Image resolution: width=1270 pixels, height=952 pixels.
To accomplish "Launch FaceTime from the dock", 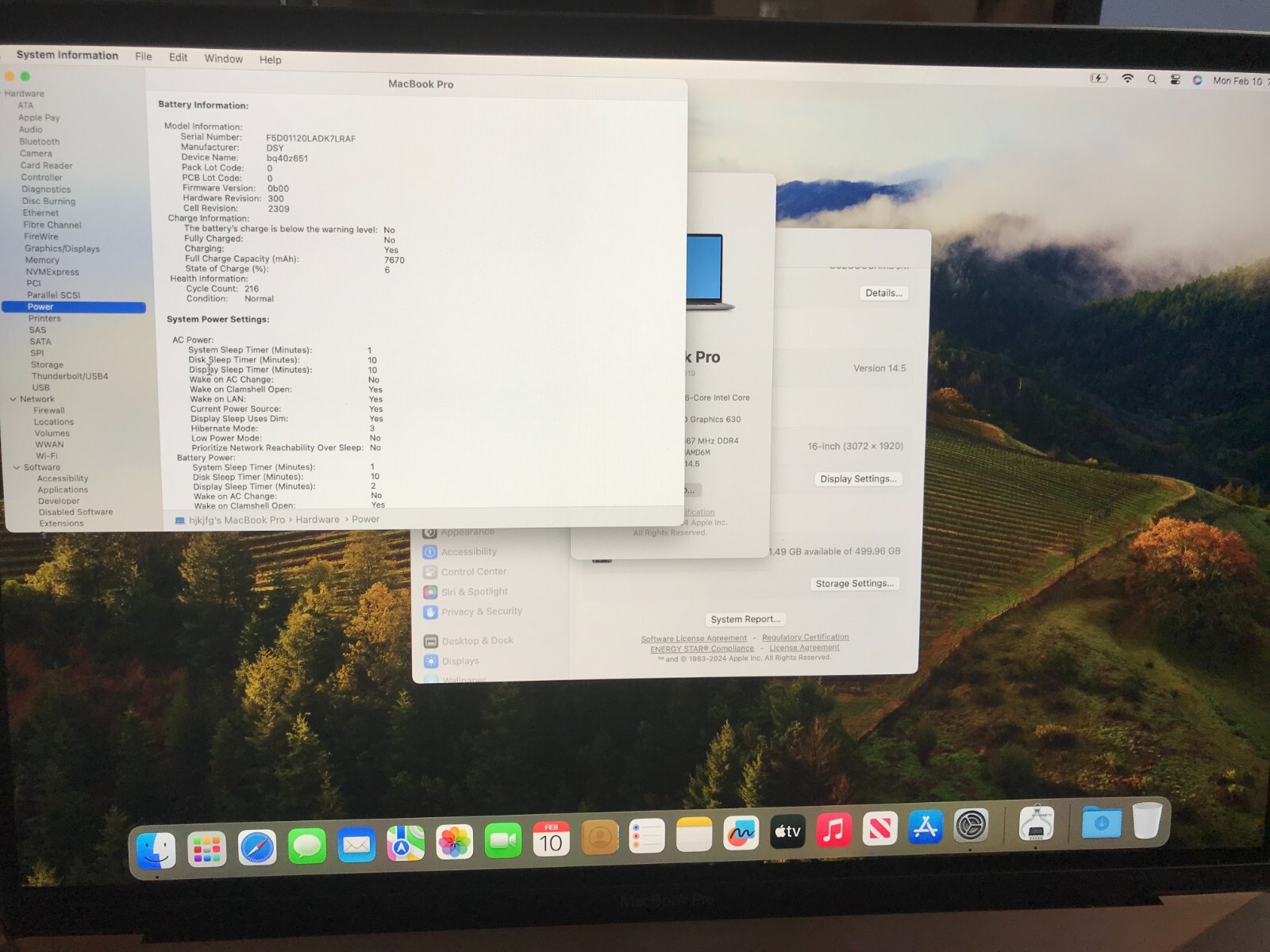I will pos(503,840).
